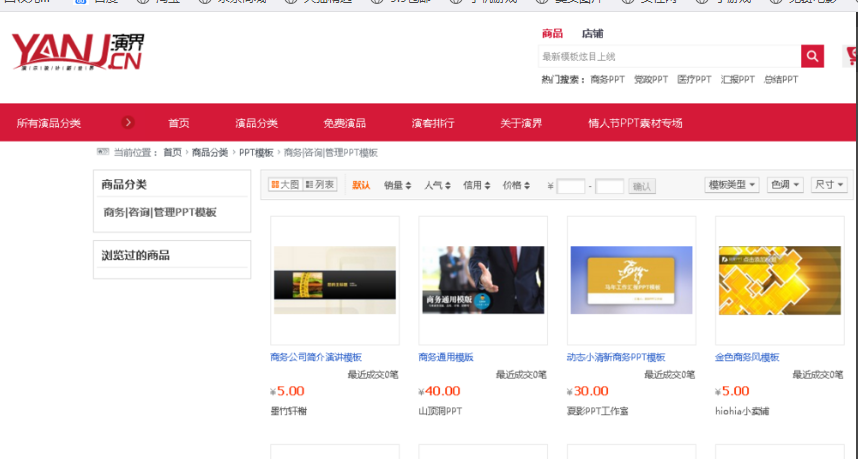This screenshot has width=858, height=459.
Task: Open 动态小清新商务PPT模板 thumbnail
Action: click(x=631, y=280)
